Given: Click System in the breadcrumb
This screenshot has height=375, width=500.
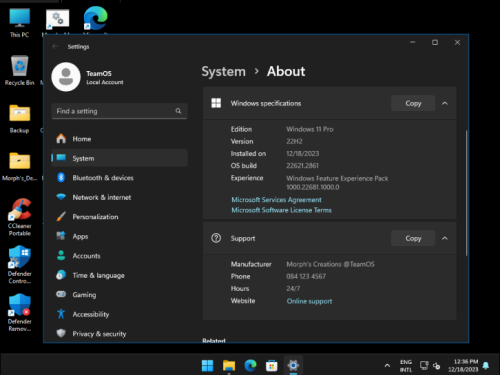Looking at the screenshot, I should (223, 71).
